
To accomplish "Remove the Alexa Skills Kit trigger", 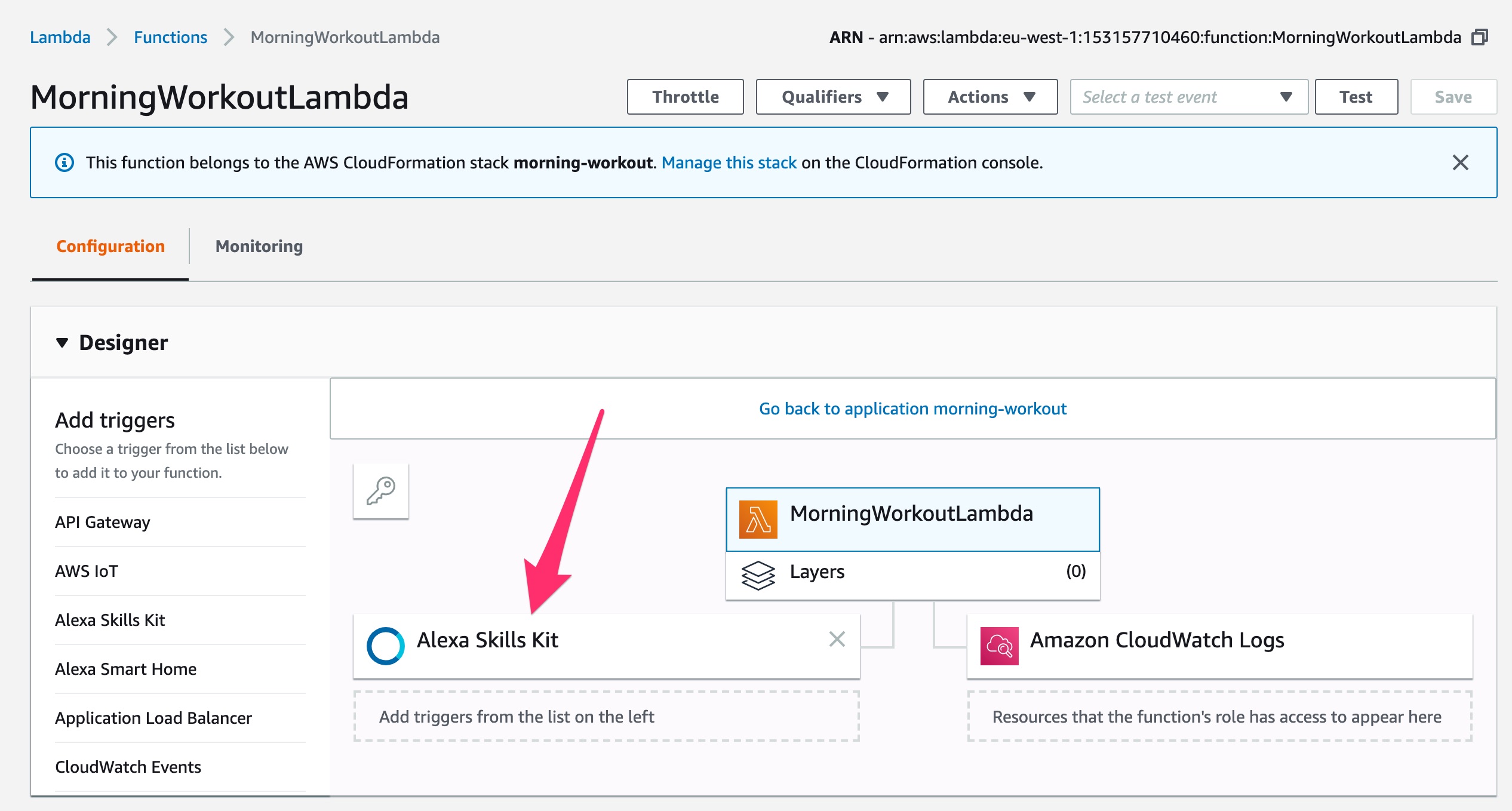I will click(837, 639).
